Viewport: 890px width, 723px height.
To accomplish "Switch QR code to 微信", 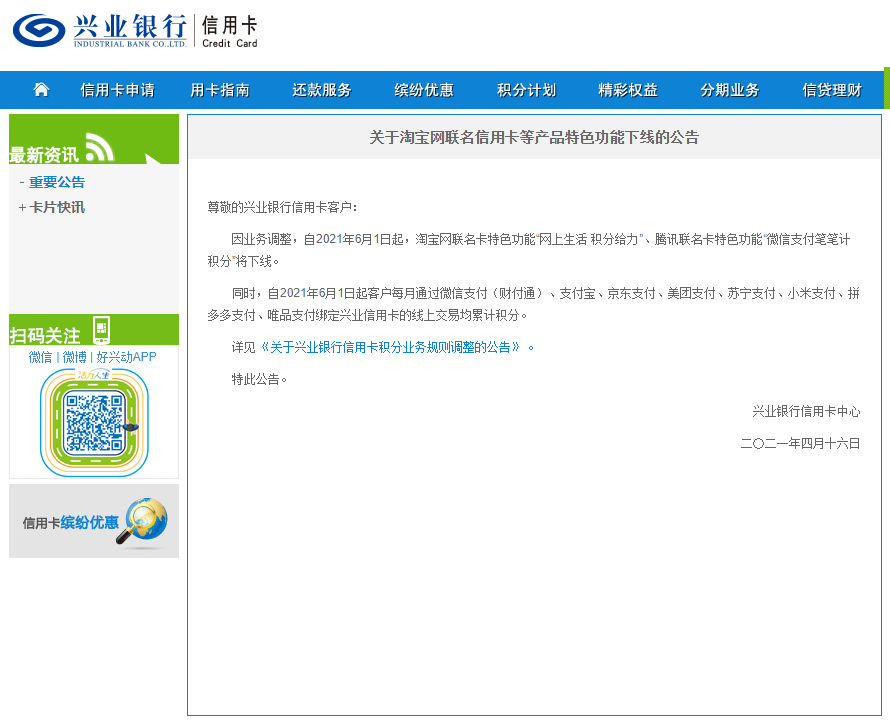I will coord(40,357).
